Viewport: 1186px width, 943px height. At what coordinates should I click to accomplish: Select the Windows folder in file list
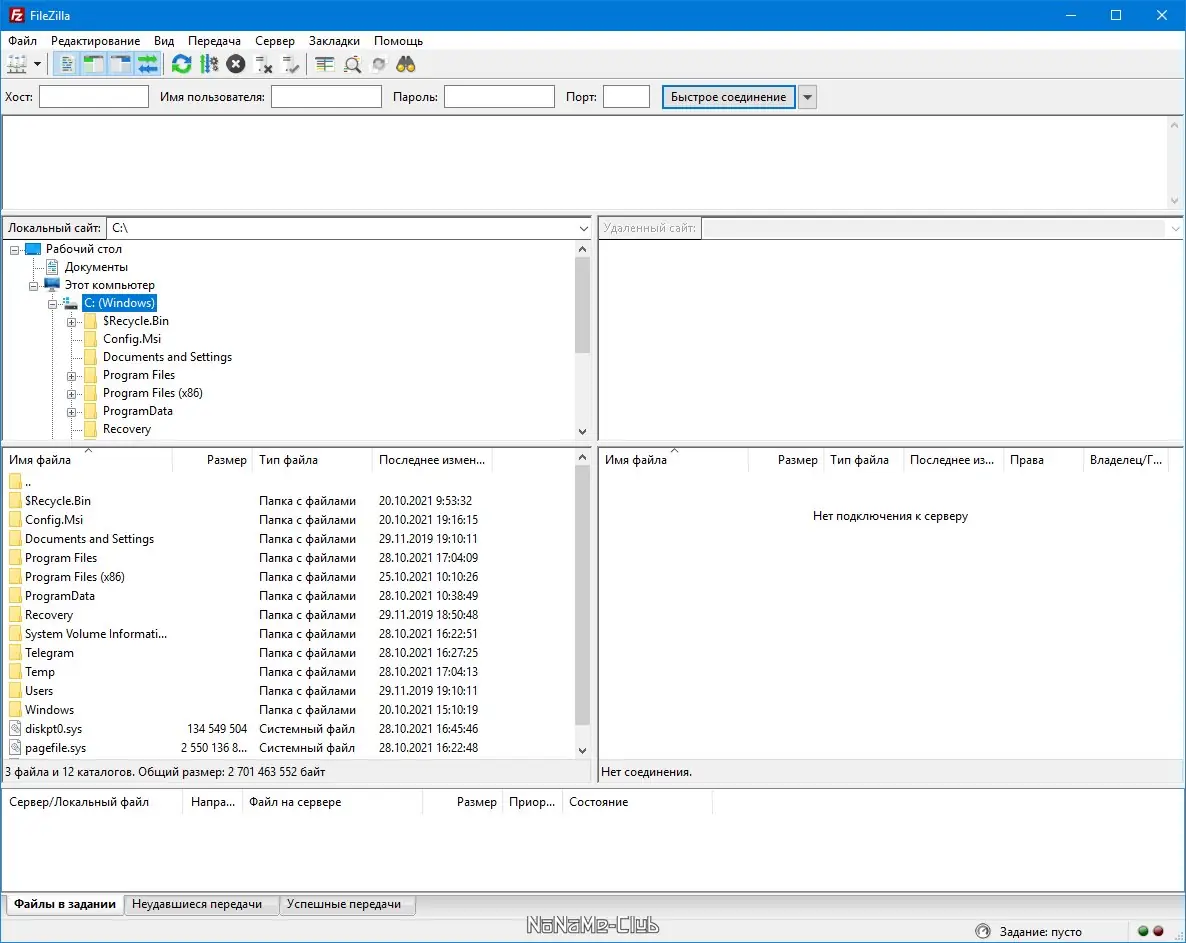click(x=49, y=709)
